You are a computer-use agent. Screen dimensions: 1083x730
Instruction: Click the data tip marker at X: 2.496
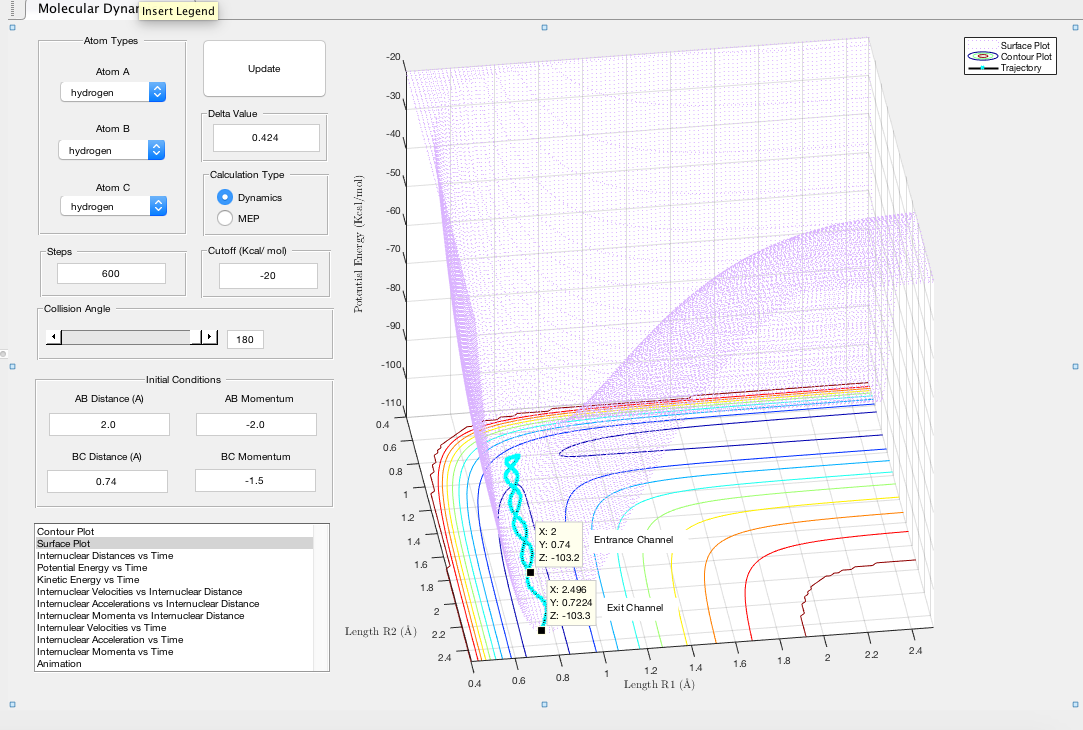[x=541, y=630]
